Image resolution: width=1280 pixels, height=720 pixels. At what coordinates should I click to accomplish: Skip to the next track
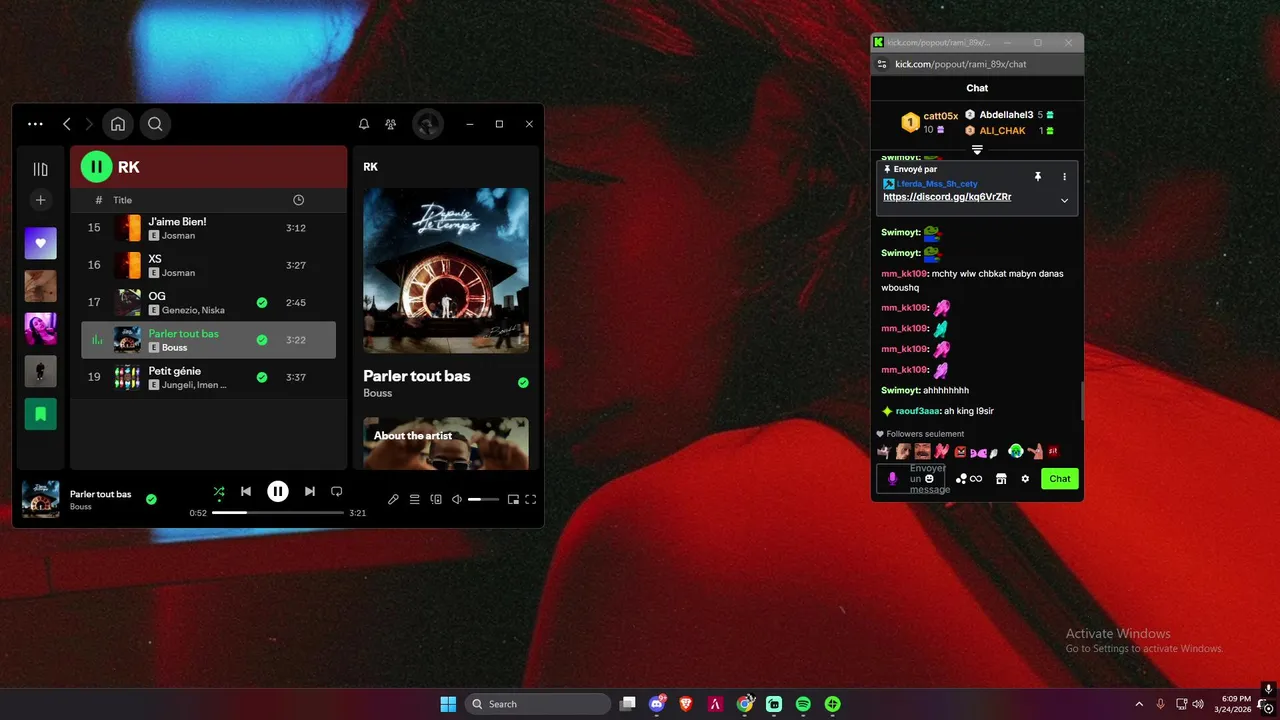tap(310, 491)
